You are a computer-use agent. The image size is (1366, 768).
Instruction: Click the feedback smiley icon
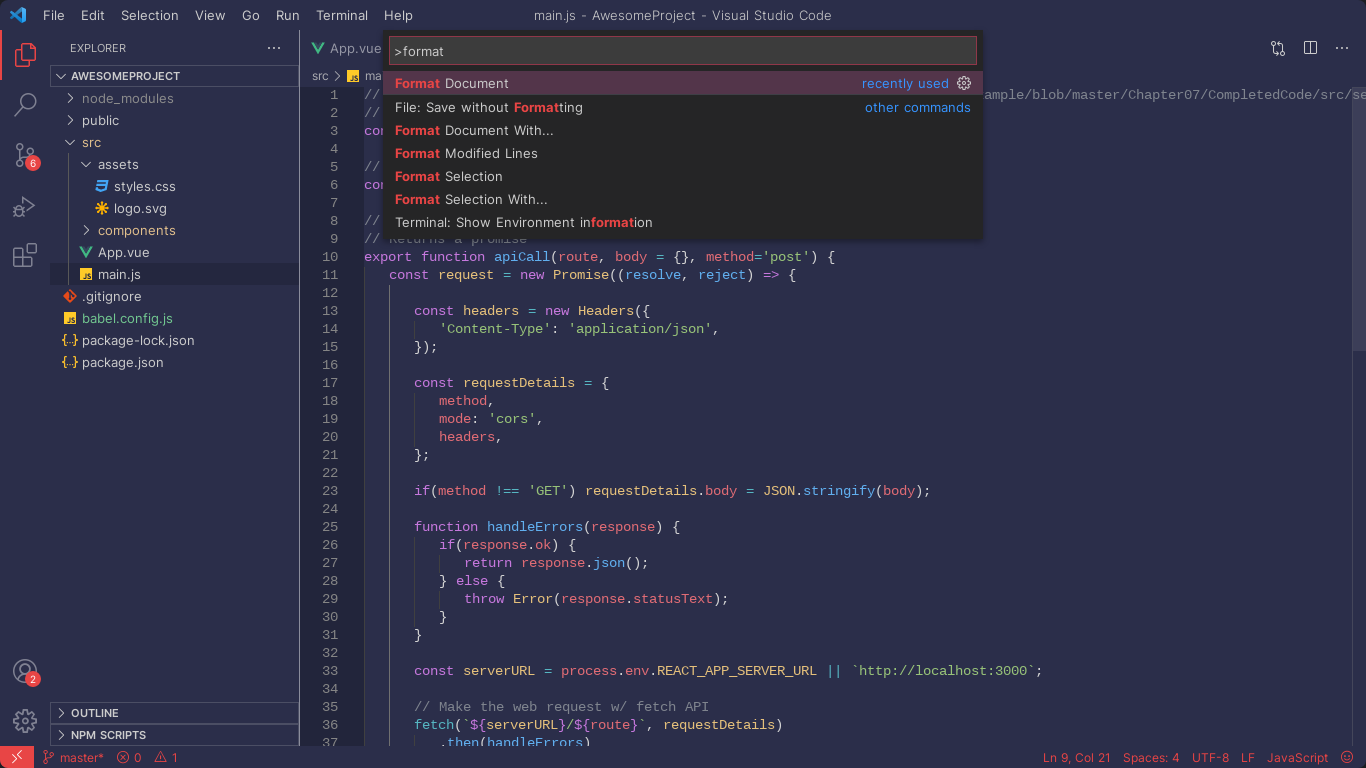[x=1347, y=757]
